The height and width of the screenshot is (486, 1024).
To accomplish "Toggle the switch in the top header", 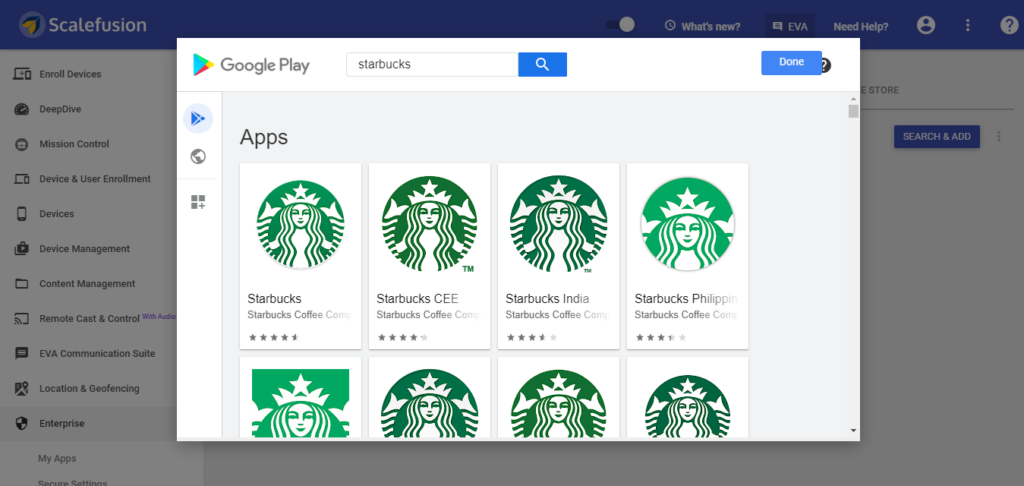I will click(x=620, y=25).
